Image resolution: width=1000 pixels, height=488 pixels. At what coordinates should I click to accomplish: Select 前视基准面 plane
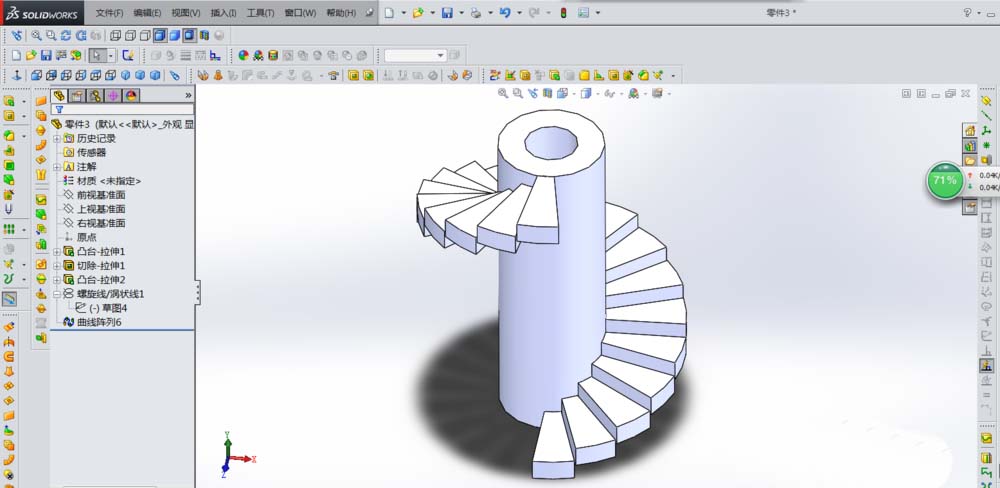101,195
